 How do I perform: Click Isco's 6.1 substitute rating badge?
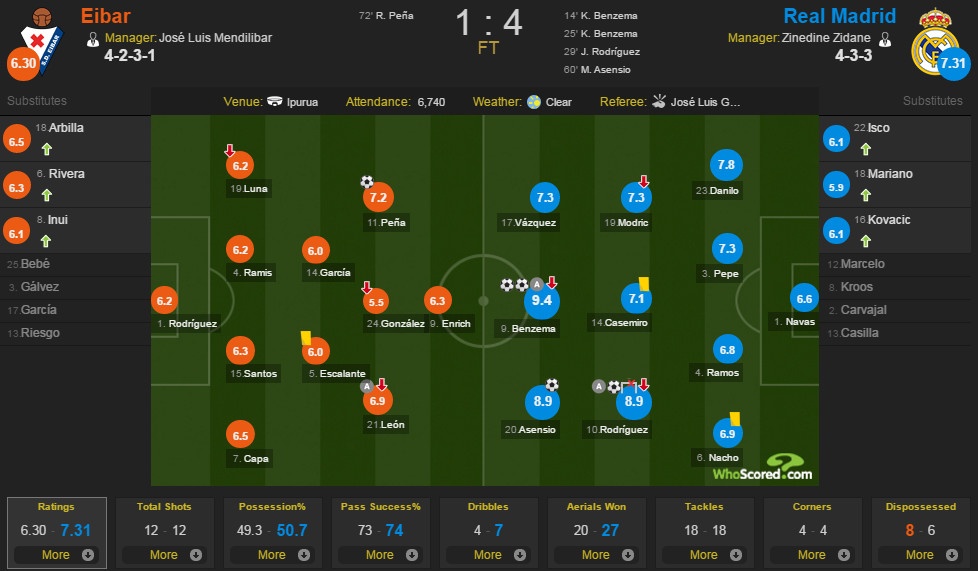pyautogui.click(x=838, y=143)
